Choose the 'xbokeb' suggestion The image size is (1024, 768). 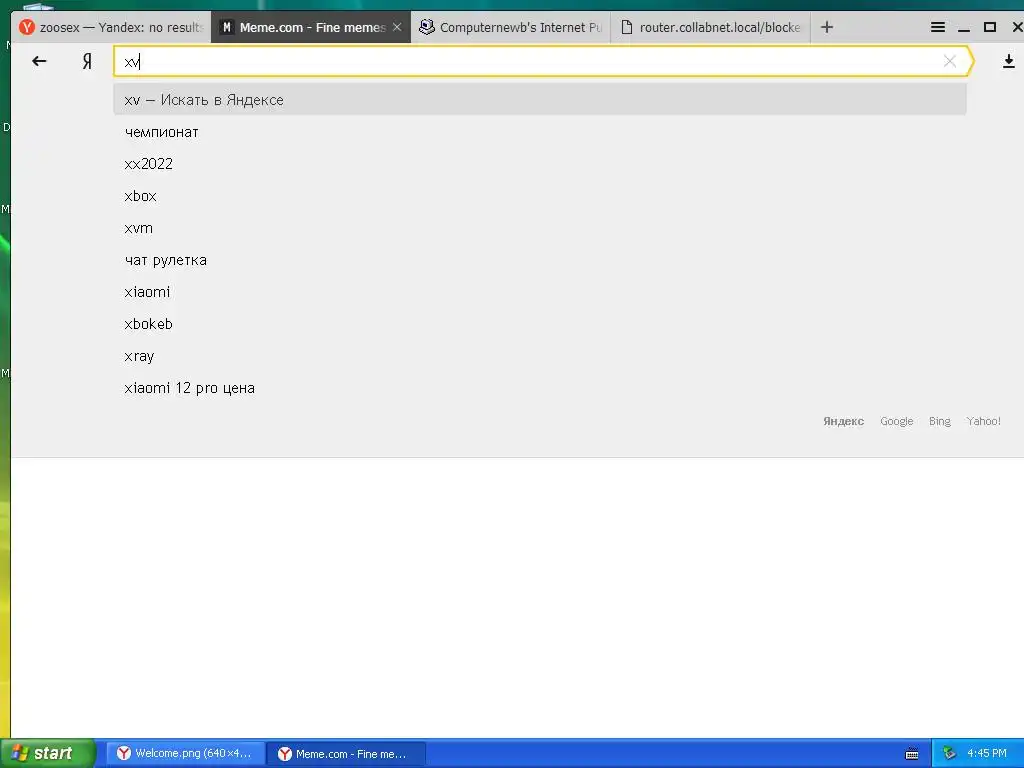(539, 324)
